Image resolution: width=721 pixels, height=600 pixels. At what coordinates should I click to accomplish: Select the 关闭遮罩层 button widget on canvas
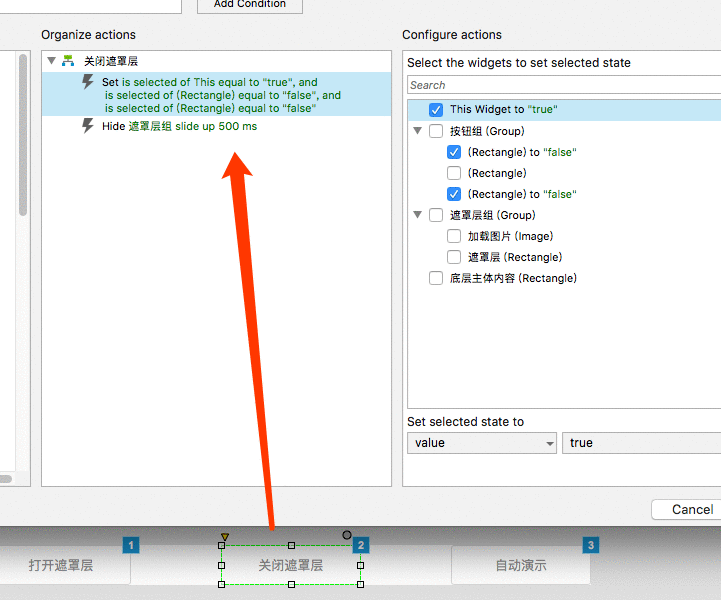pos(291,565)
